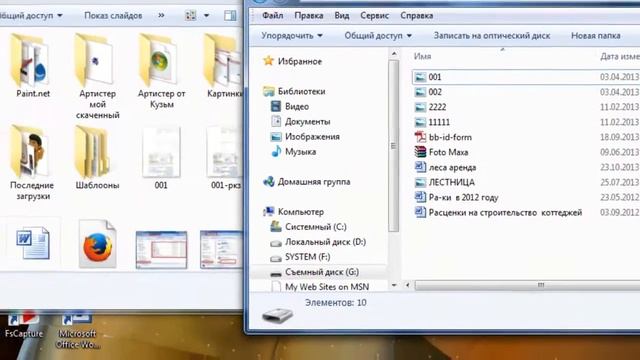640x360 pixels.
Task: Click the view mode icon in left window toolbar
Action: (x=191, y=16)
